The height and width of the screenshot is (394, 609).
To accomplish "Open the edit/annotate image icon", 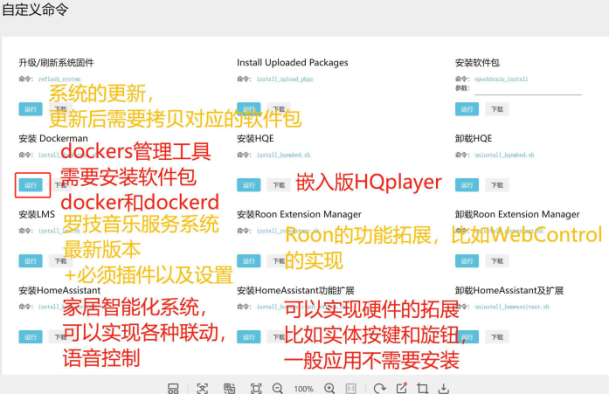I will pyautogui.click(x=402, y=388).
